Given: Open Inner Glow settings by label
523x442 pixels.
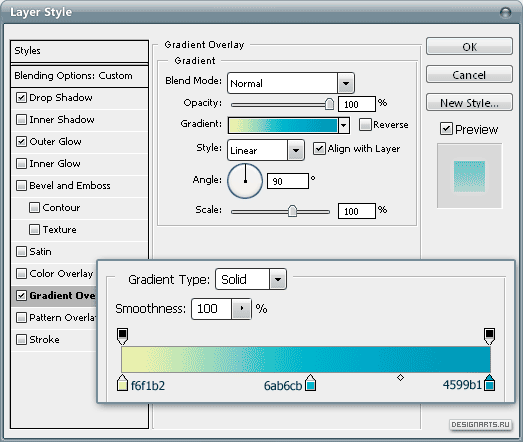Looking at the screenshot, I should (55, 164).
